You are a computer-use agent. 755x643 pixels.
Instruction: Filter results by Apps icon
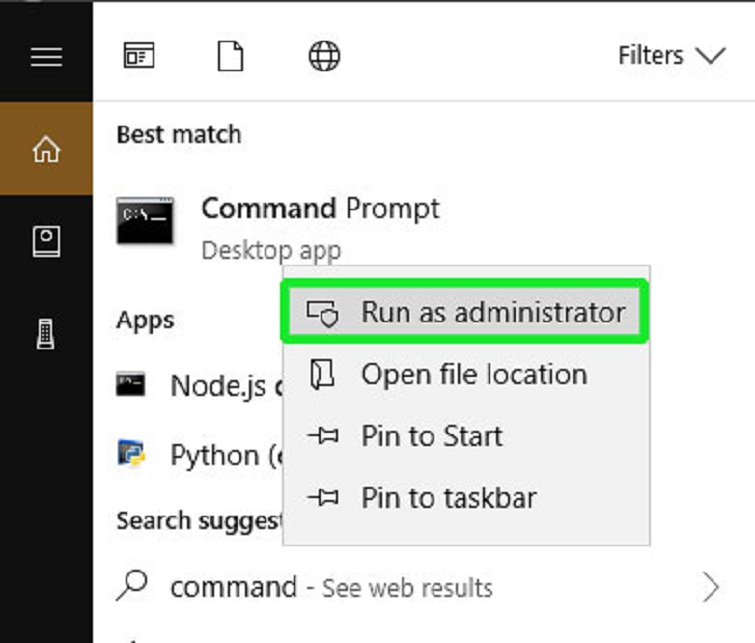(x=139, y=56)
